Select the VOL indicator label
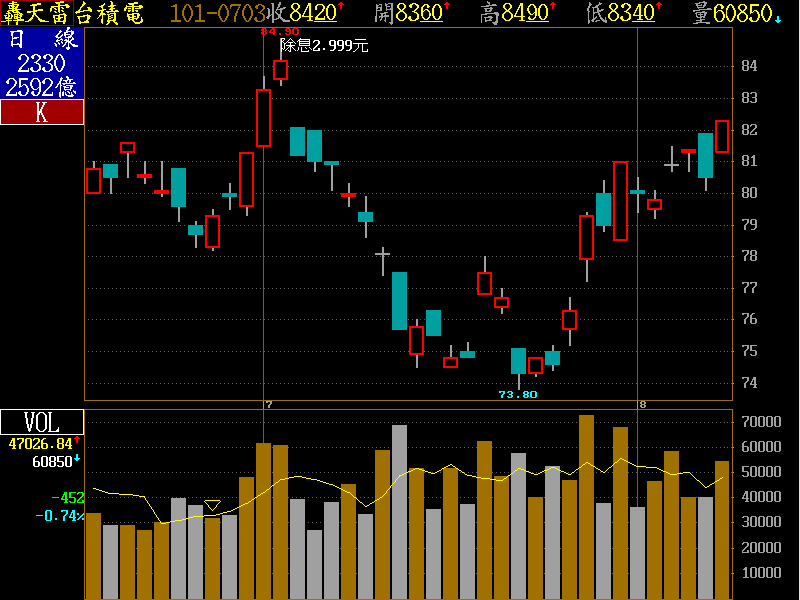The image size is (800, 600). click(x=42, y=422)
